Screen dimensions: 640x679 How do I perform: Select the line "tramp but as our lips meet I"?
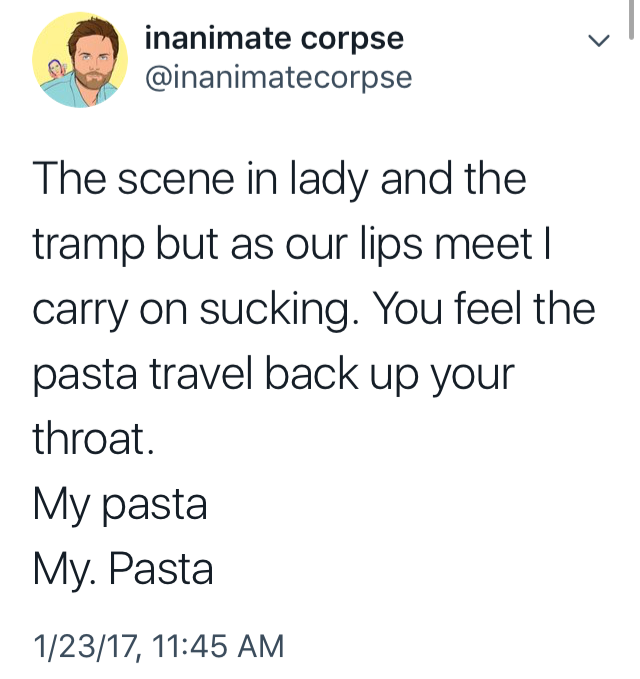click(292, 245)
